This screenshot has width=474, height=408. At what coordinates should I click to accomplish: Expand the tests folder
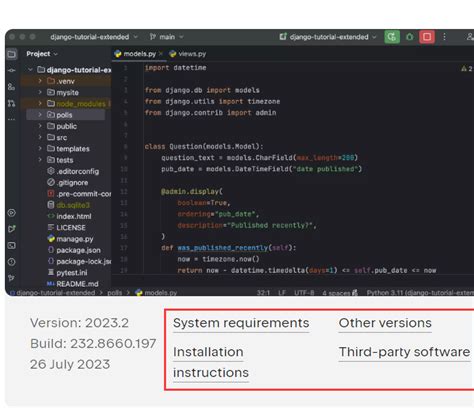point(40,160)
